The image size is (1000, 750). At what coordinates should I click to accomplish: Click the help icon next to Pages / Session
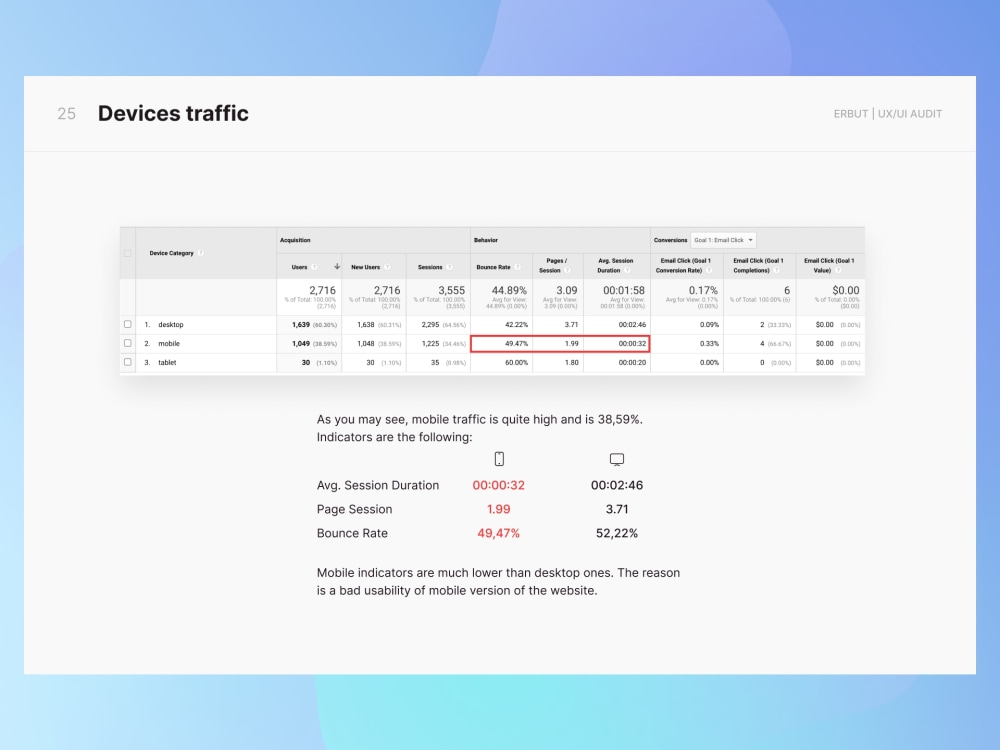coord(567,270)
